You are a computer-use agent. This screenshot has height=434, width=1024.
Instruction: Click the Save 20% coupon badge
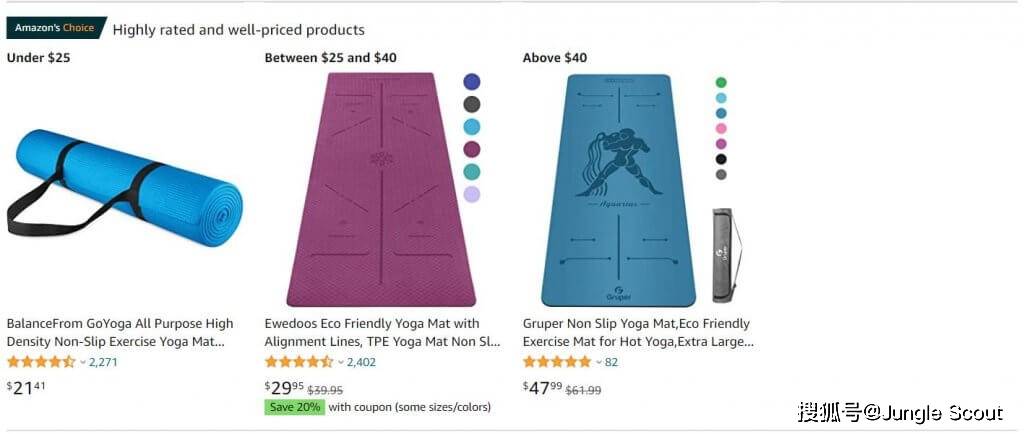294,407
